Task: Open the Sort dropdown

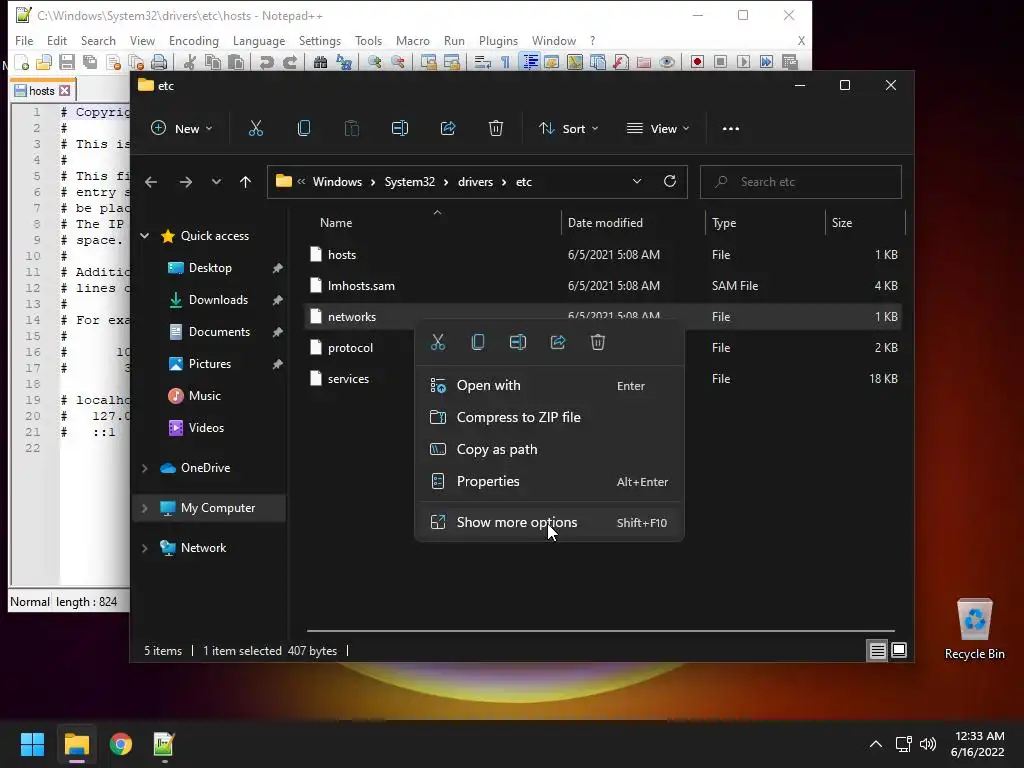Action: pos(568,129)
